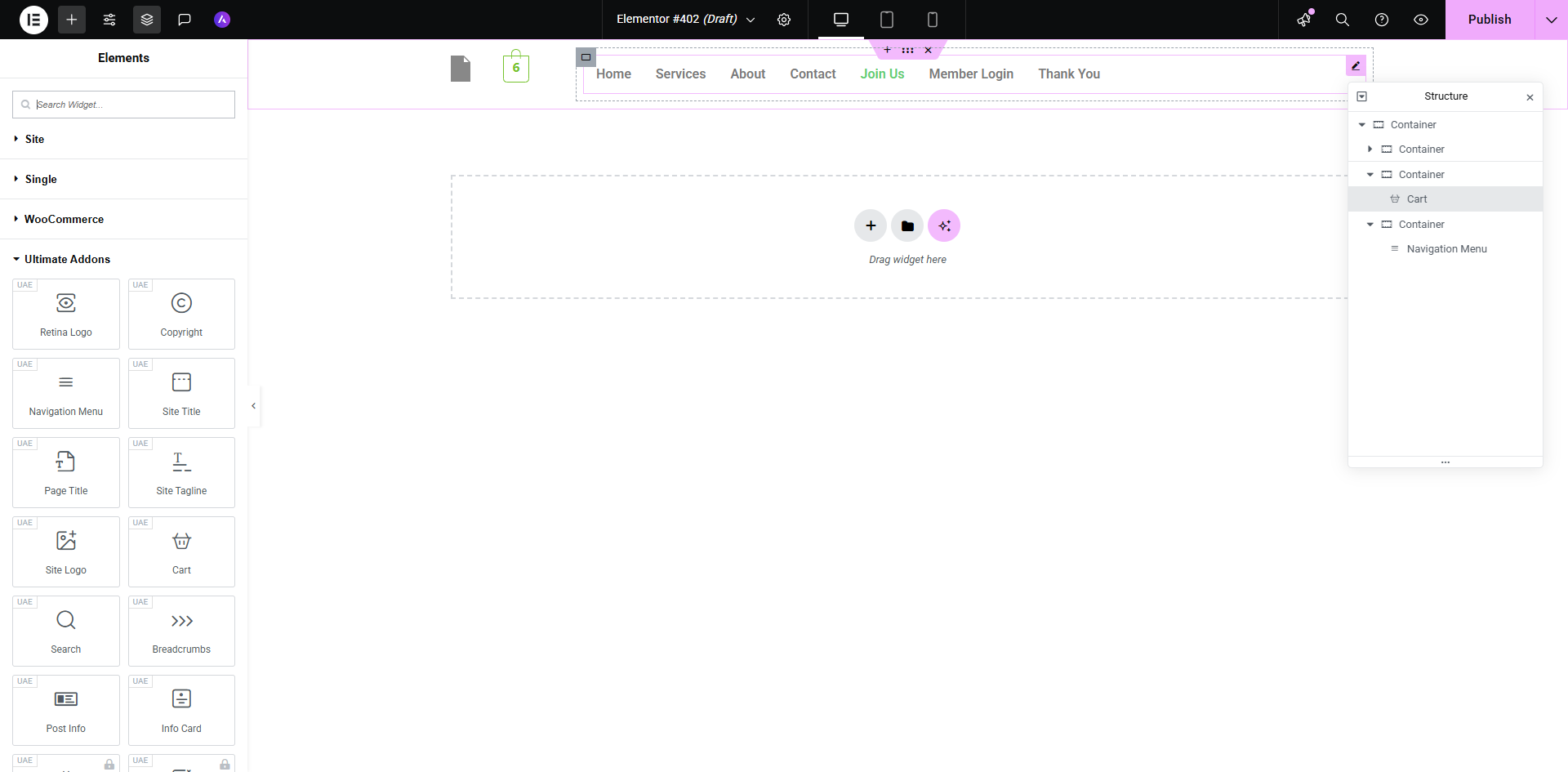Switch to tablet preview mode
Viewport: 1568px width, 772px height.
pyautogui.click(x=887, y=20)
